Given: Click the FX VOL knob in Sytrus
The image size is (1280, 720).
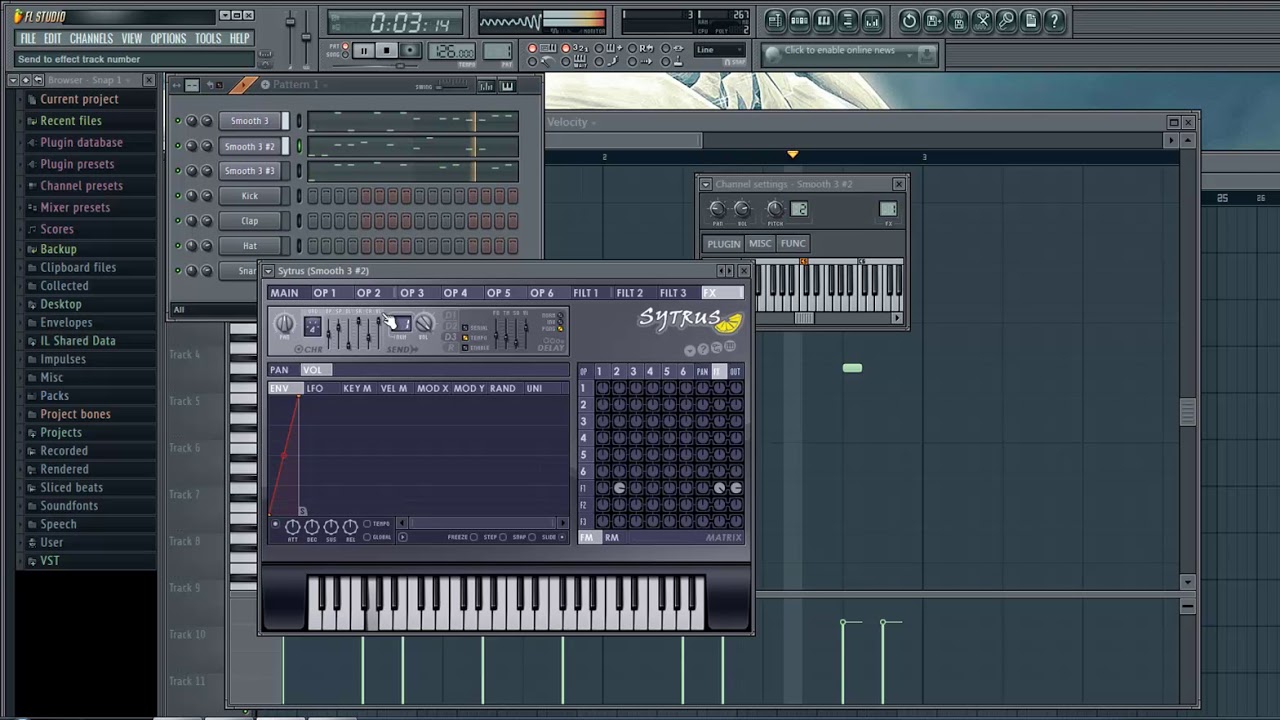Looking at the screenshot, I should point(424,323).
